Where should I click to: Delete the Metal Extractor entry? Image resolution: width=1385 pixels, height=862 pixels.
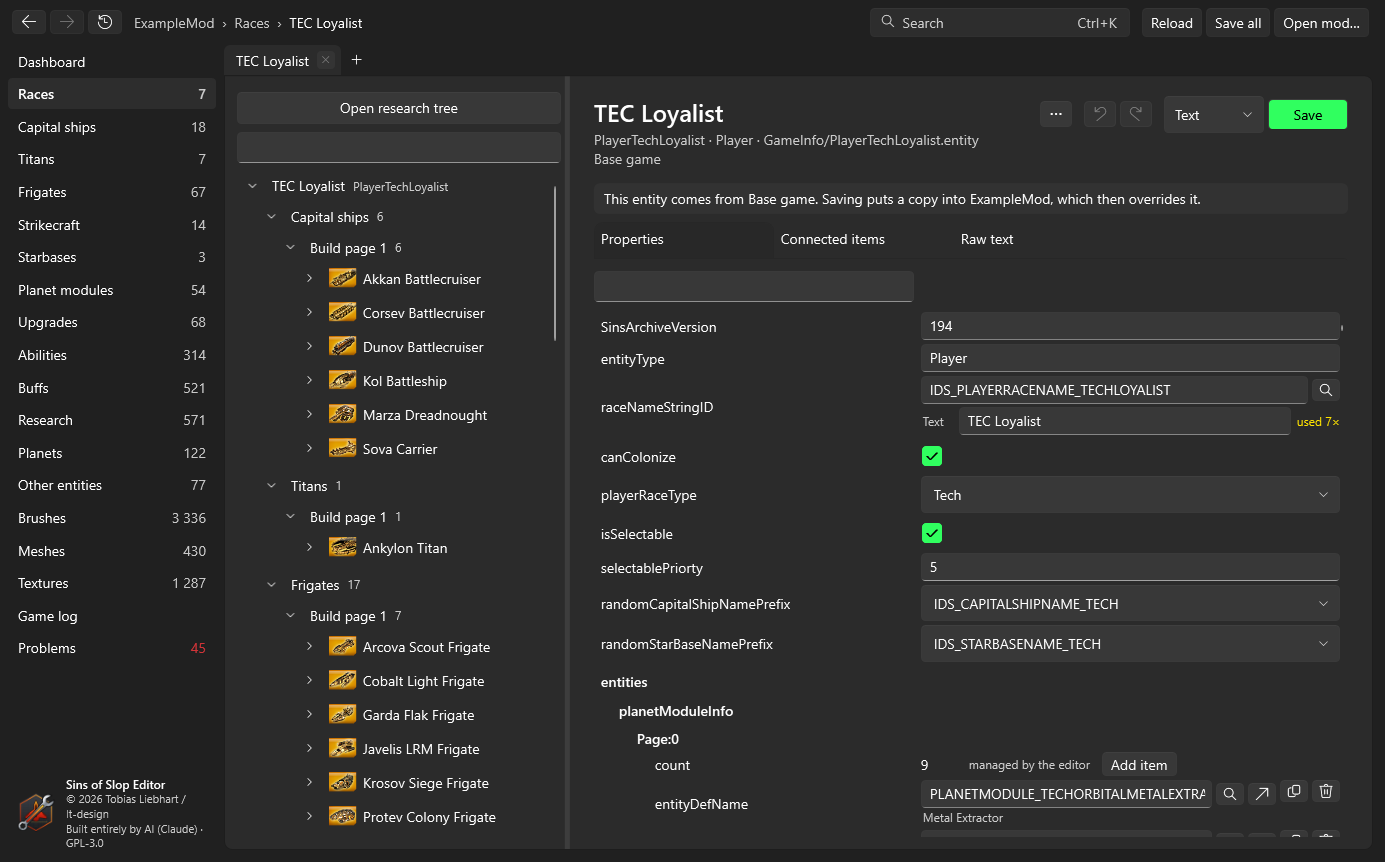pyautogui.click(x=1326, y=792)
